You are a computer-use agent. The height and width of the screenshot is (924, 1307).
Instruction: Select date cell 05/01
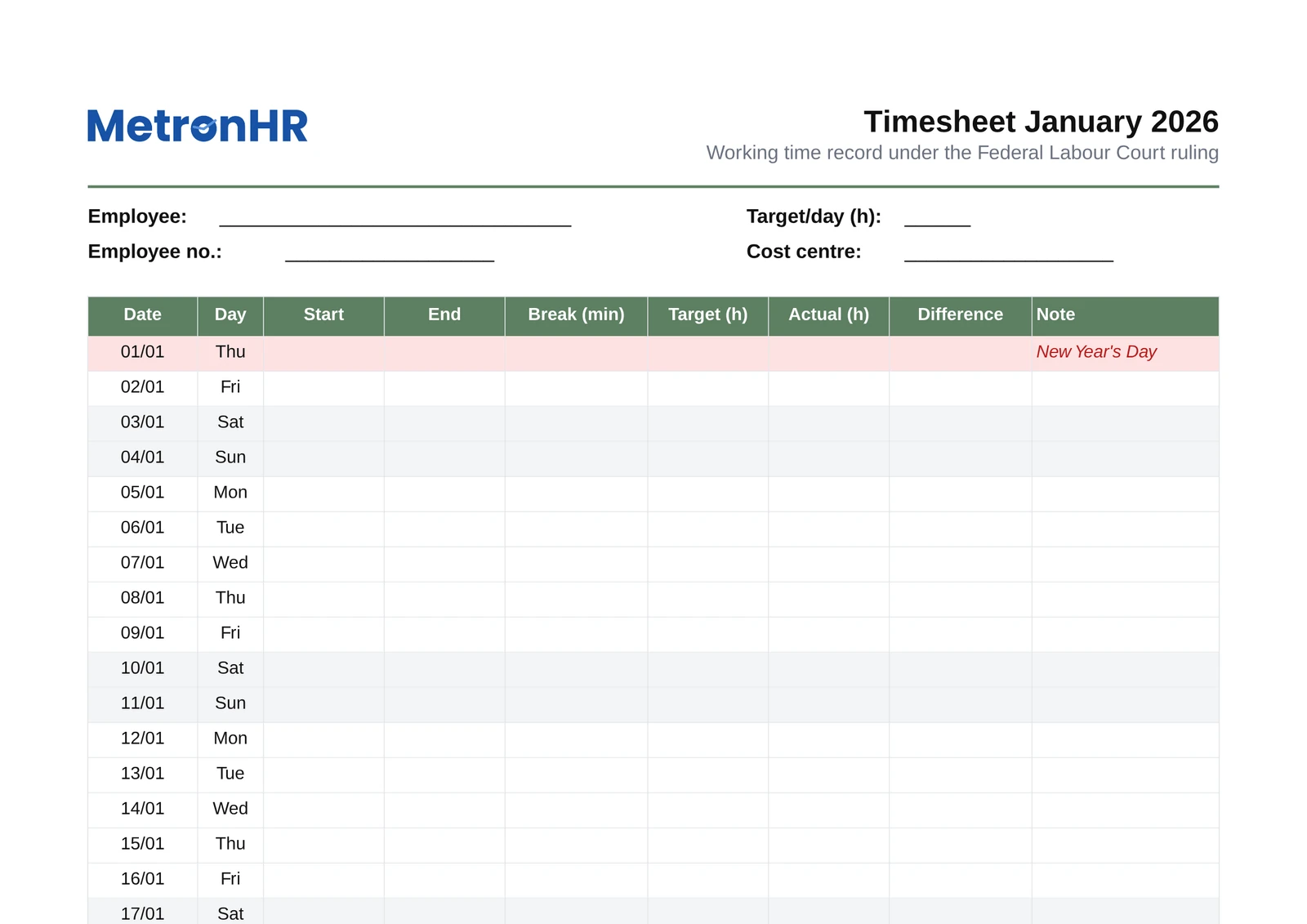tap(143, 493)
